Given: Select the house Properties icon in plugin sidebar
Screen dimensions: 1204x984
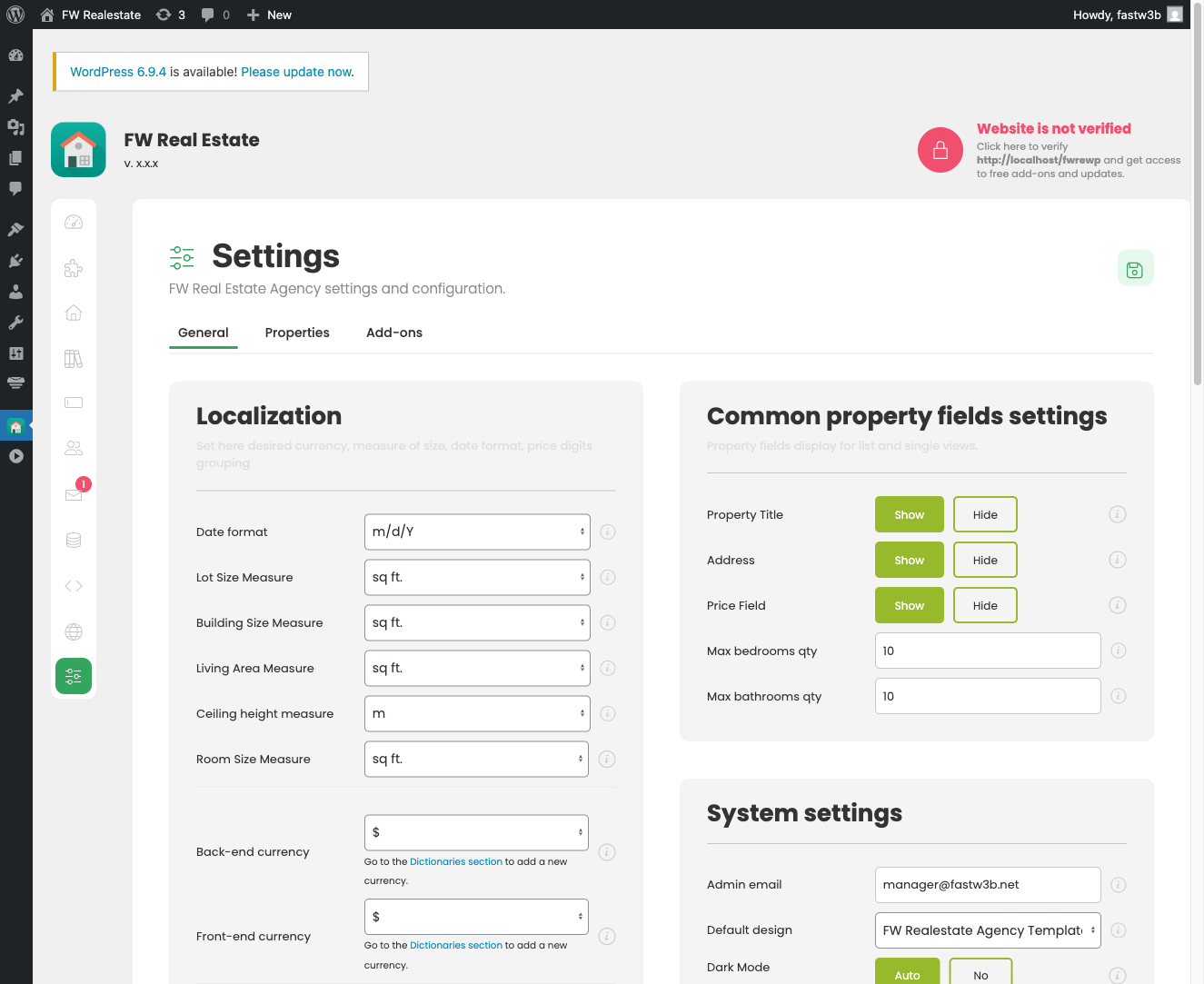Looking at the screenshot, I should (x=74, y=312).
